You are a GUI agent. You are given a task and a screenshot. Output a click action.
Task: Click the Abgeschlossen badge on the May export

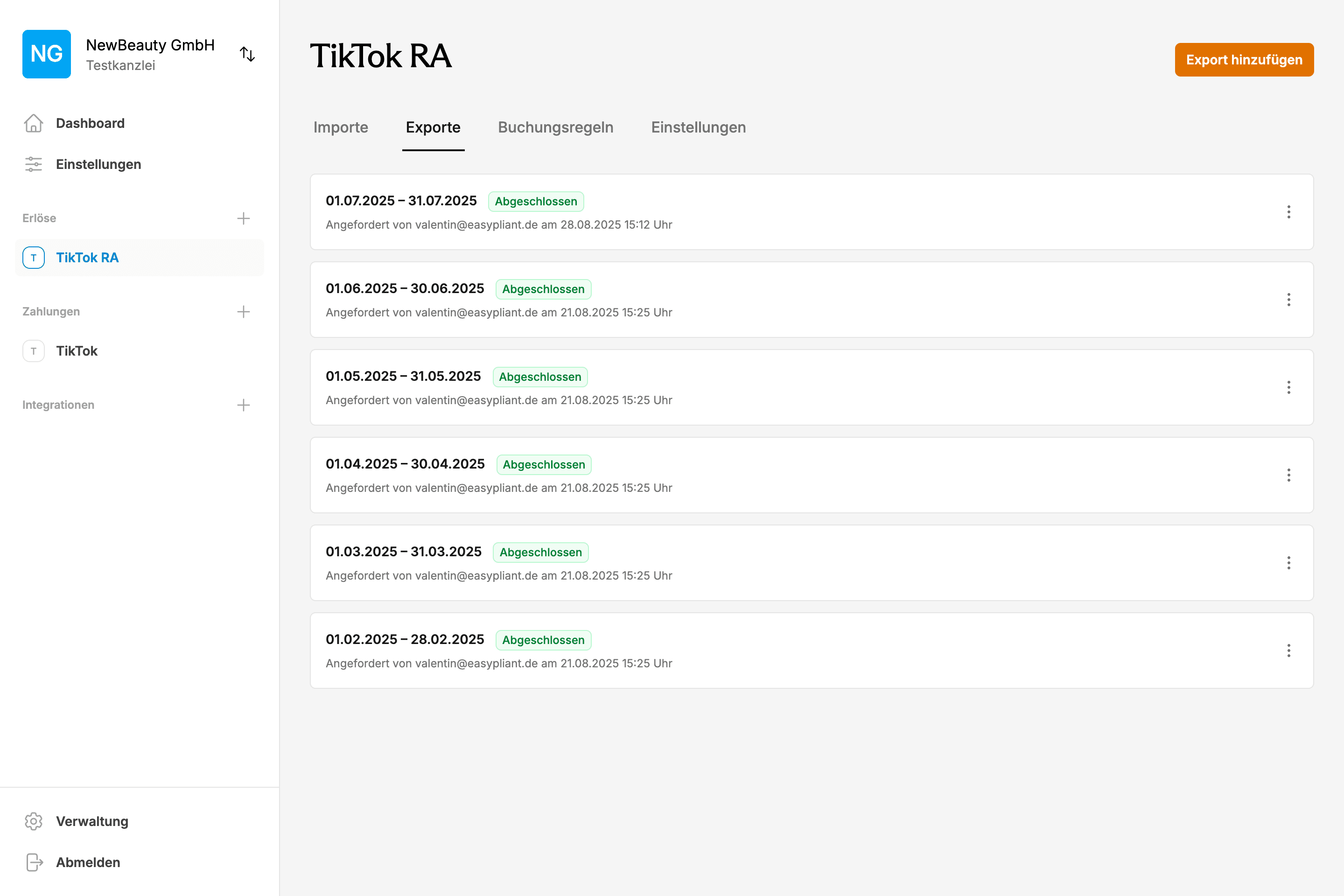pos(539,377)
